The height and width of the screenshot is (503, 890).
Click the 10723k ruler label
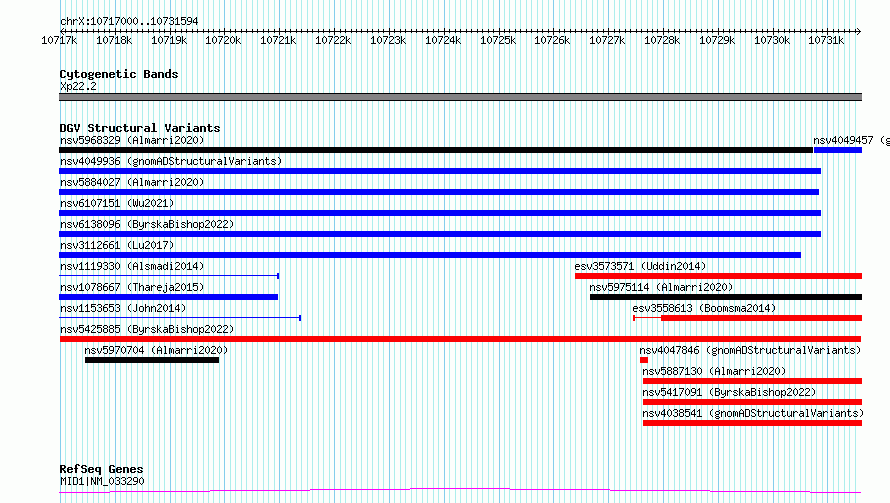pos(388,40)
